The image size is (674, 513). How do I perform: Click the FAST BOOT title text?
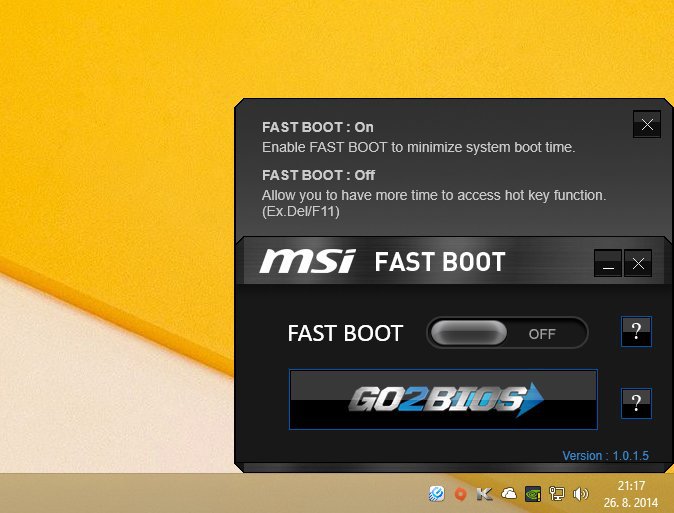pos(440,262)
